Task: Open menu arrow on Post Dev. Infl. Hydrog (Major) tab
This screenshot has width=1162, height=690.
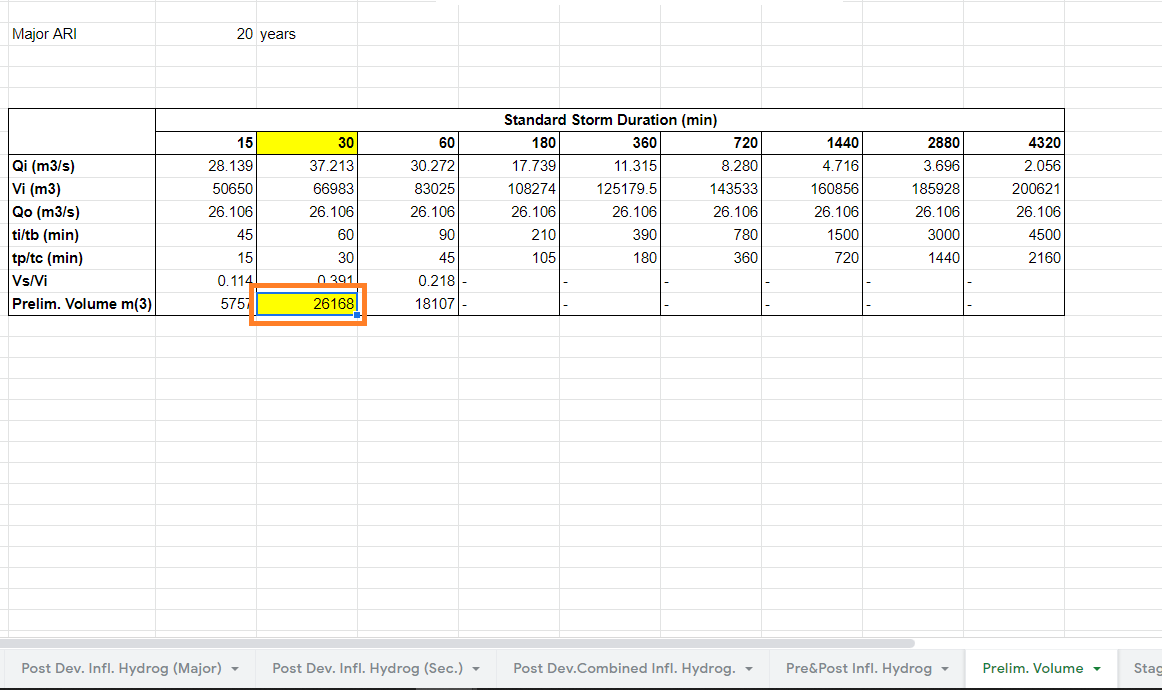Action: point(235,669)
